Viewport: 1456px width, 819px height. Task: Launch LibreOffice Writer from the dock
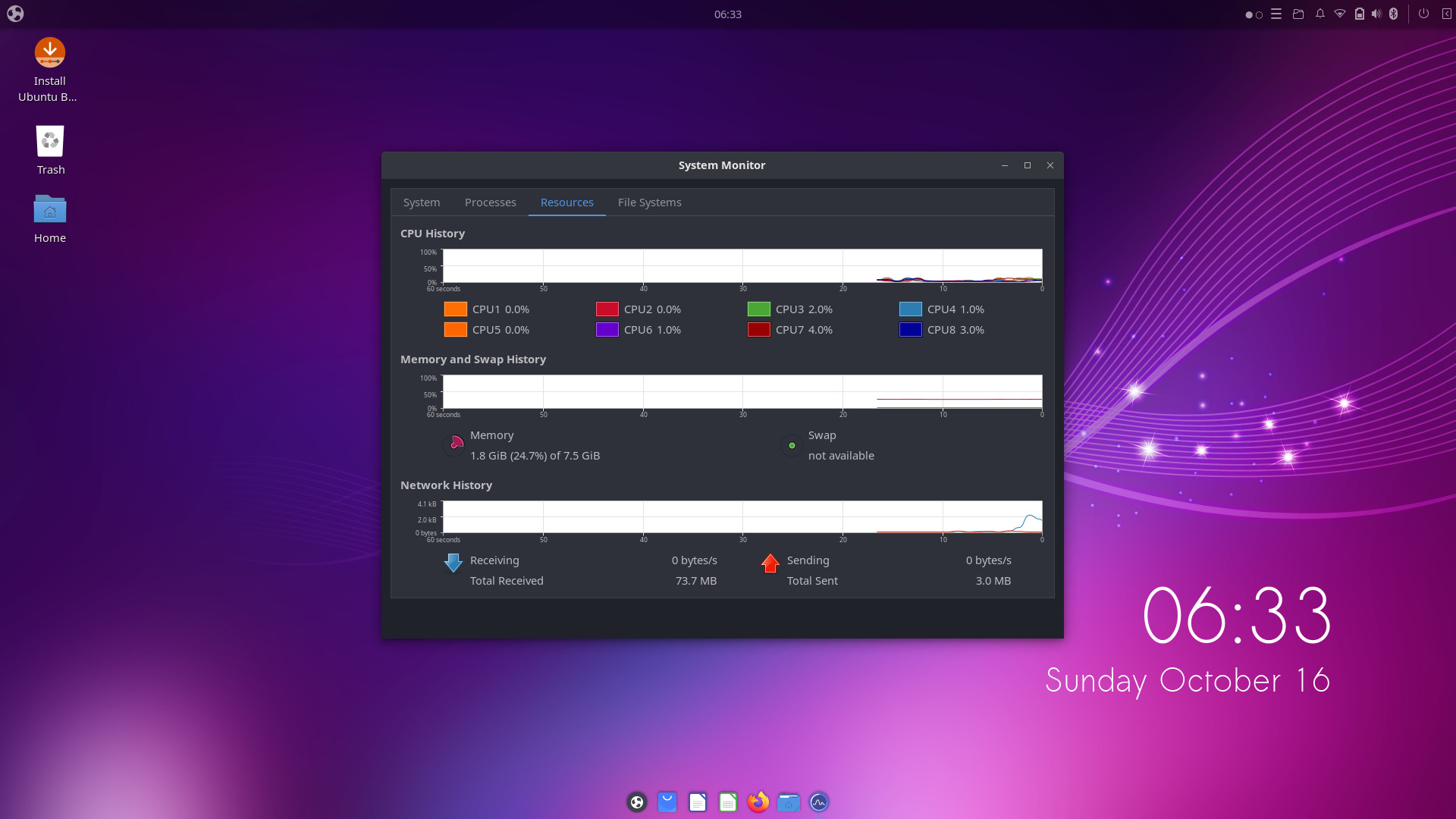pyautogui.click(x=697, y=802)
